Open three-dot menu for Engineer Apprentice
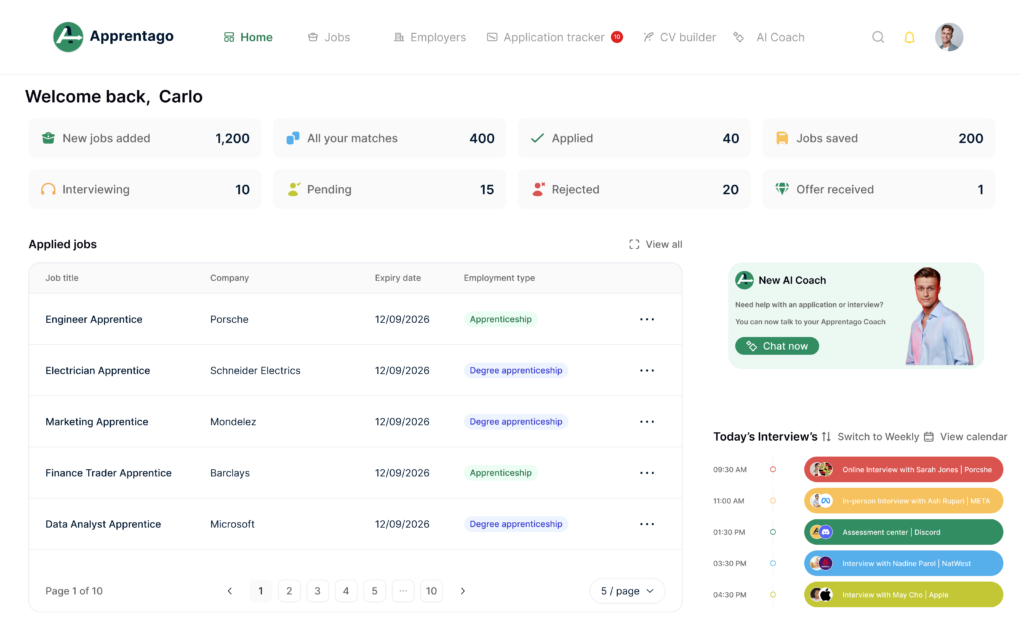1024x640 pixels. coord(647,319)
